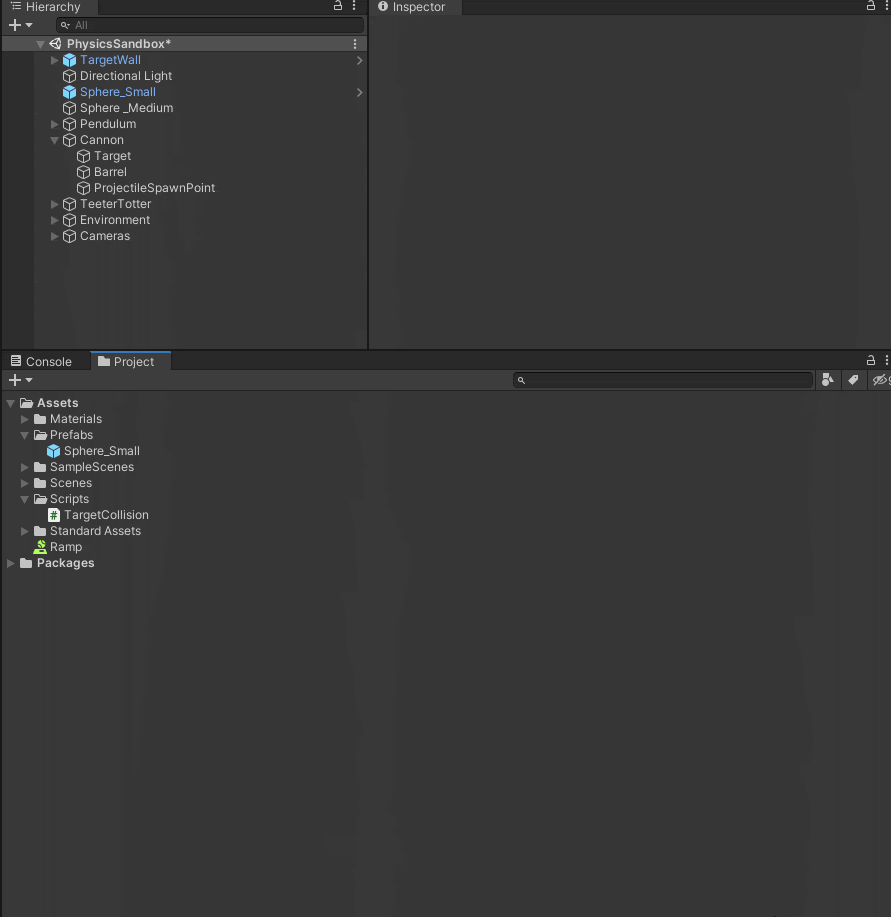891x917 pixels.
Task: Collapse the Cannon object in Hierarchy
Action: click(55, 140)
